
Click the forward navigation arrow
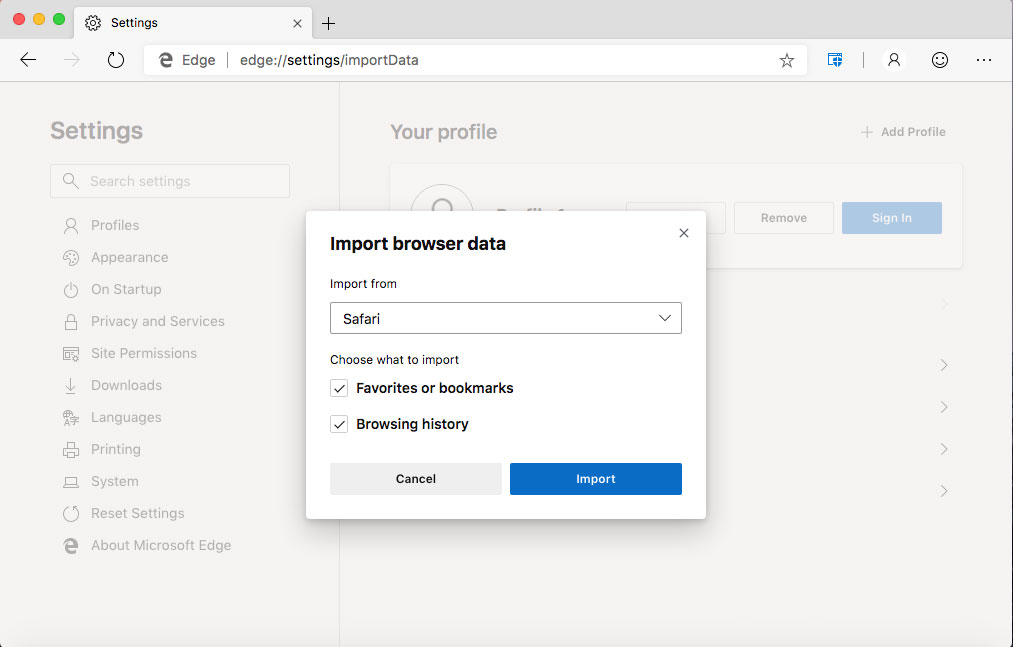pyautogui.click(x=71, y=60)
